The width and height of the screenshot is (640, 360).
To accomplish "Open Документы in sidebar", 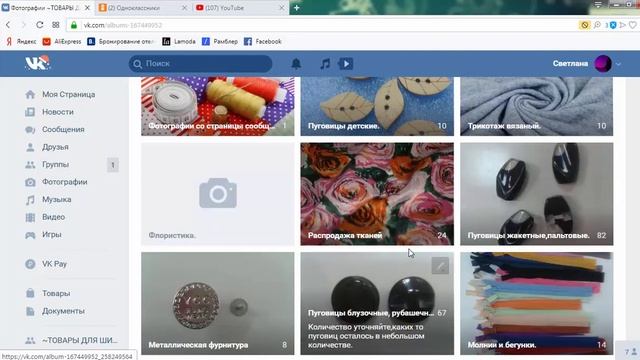I will [x=63, y=311].
